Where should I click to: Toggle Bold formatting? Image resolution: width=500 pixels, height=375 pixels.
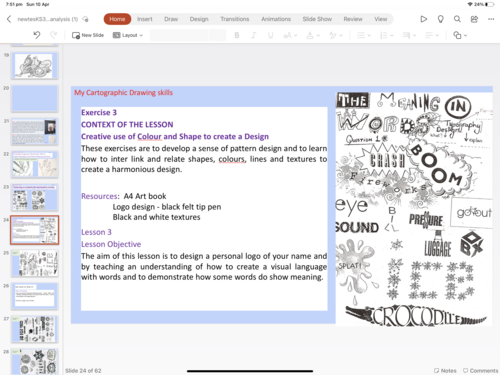237,35
